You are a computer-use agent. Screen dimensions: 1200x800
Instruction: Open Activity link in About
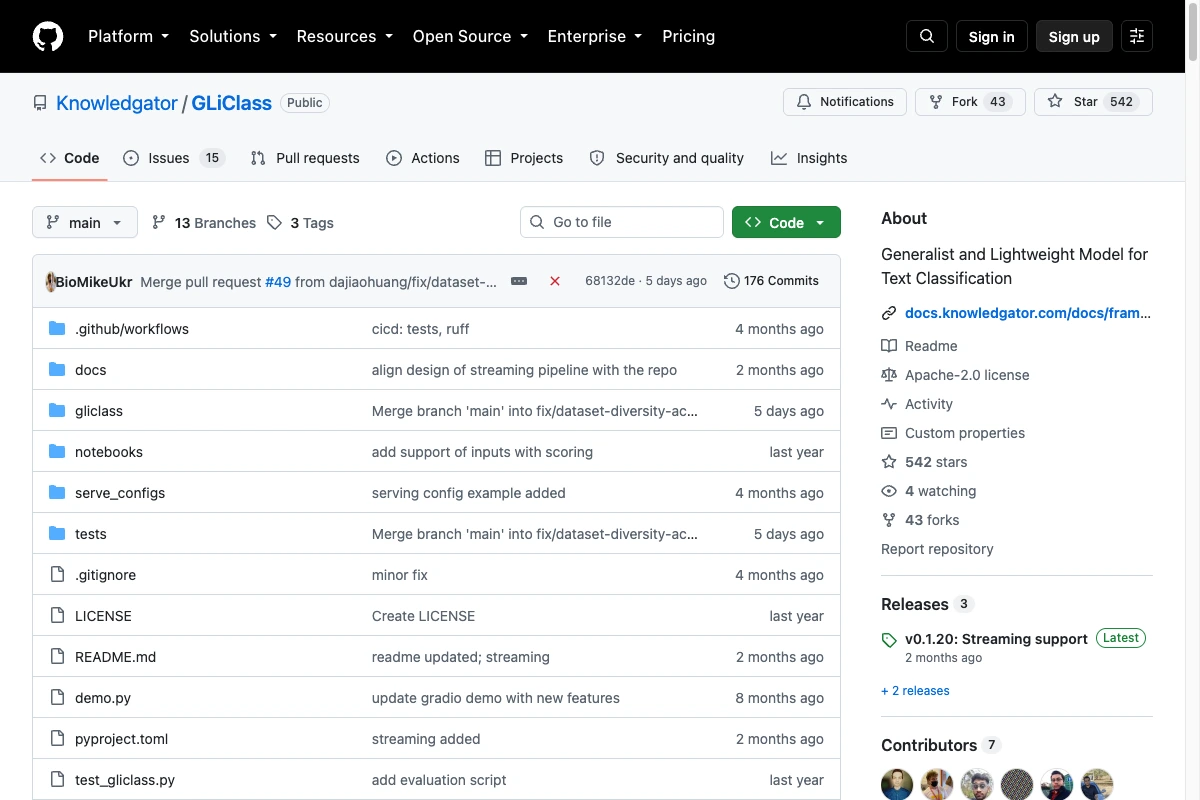[917, 404]
